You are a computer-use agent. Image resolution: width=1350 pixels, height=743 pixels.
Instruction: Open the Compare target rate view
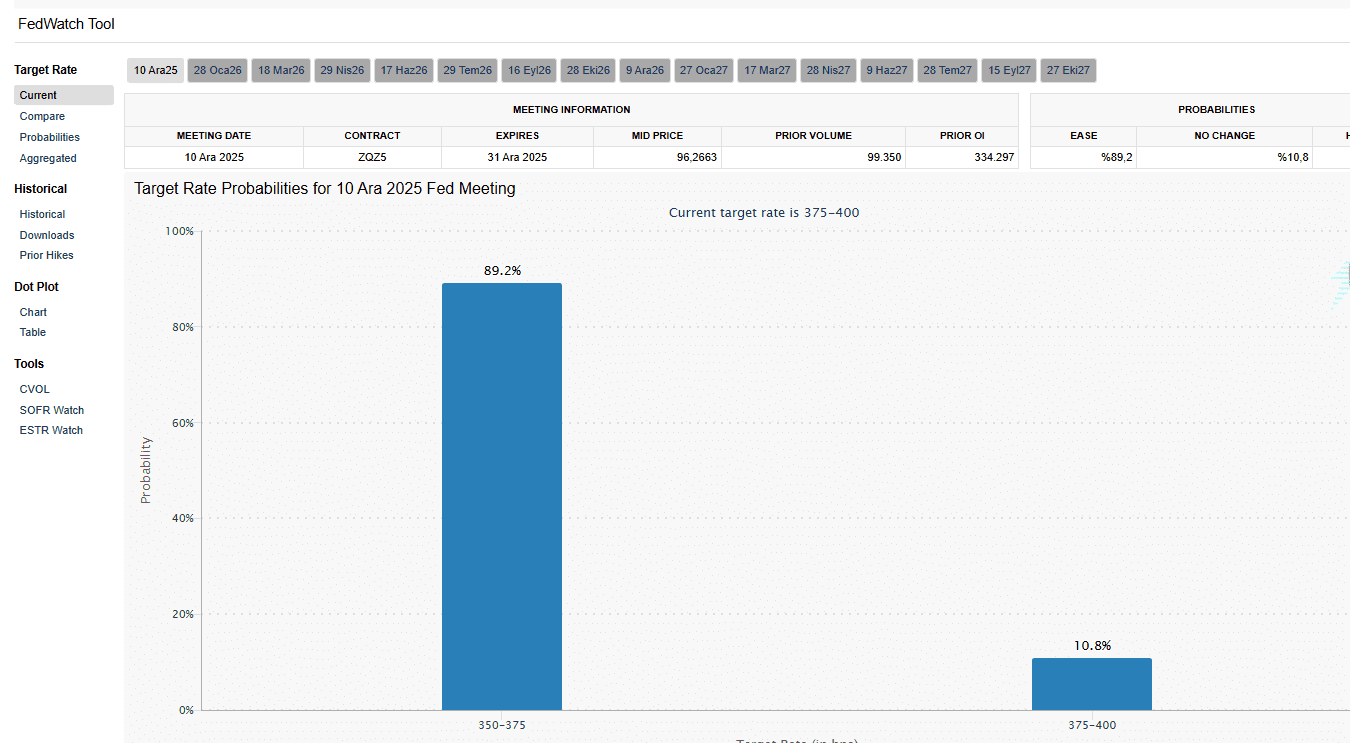pyautogui.click(x=42, y=117)
